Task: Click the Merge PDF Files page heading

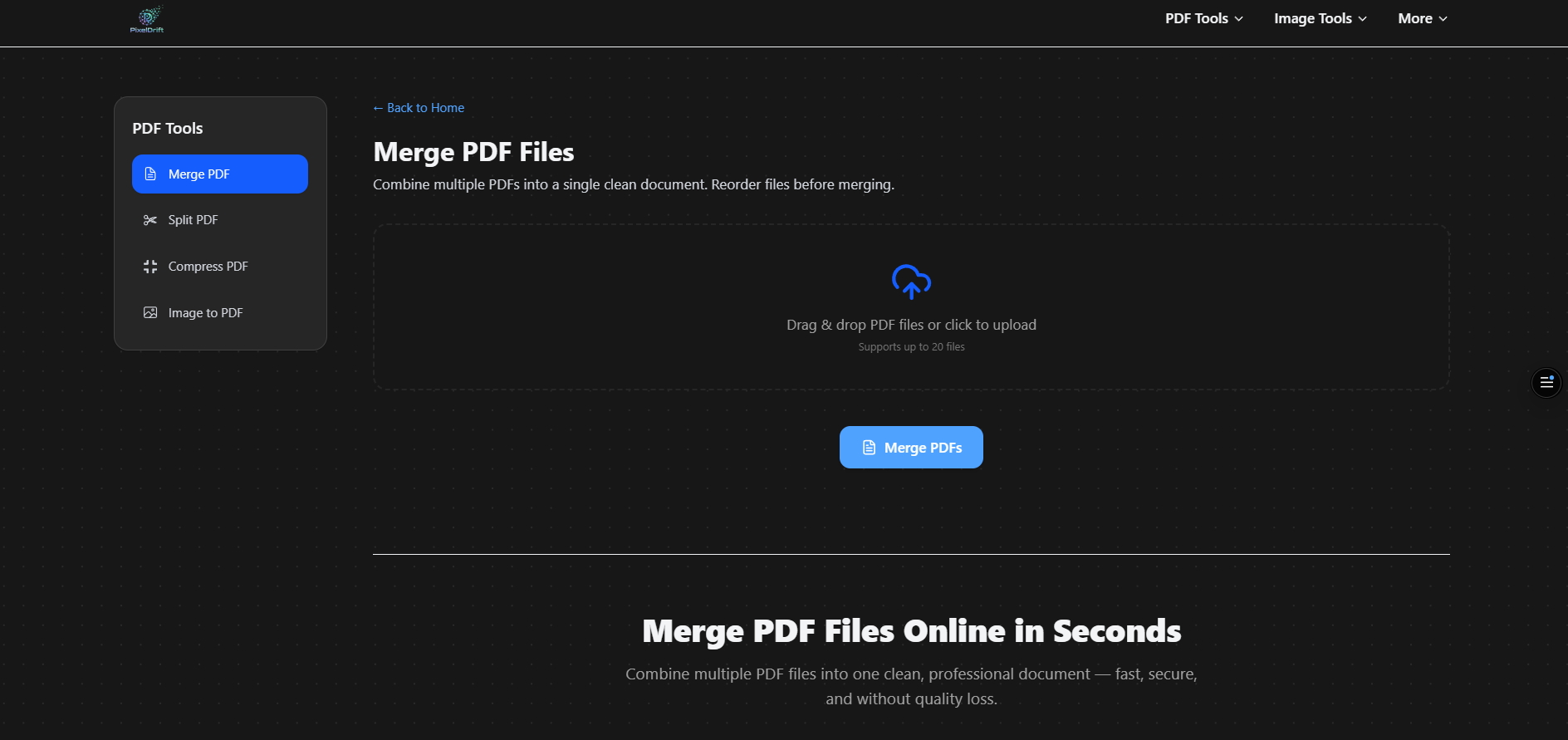Action: coord(473,152)
